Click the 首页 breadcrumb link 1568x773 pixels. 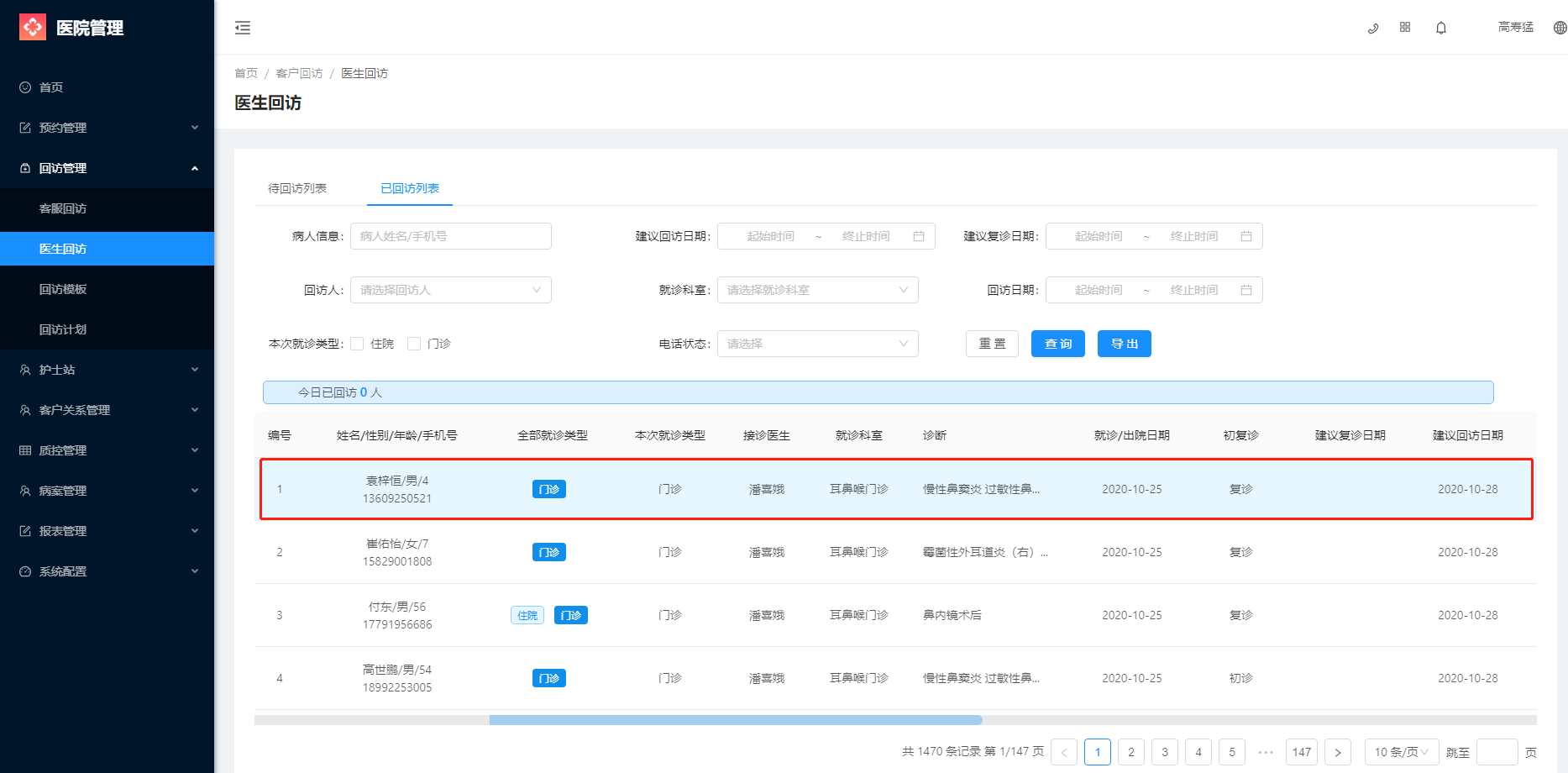pos(246,73)
